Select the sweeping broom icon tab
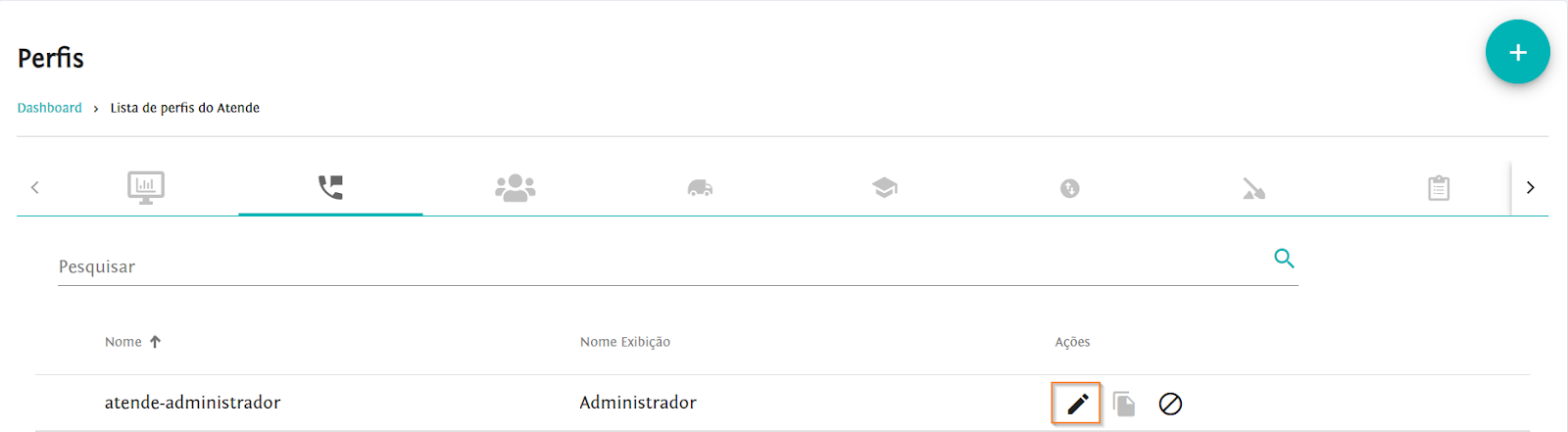 coord(1253,188)
